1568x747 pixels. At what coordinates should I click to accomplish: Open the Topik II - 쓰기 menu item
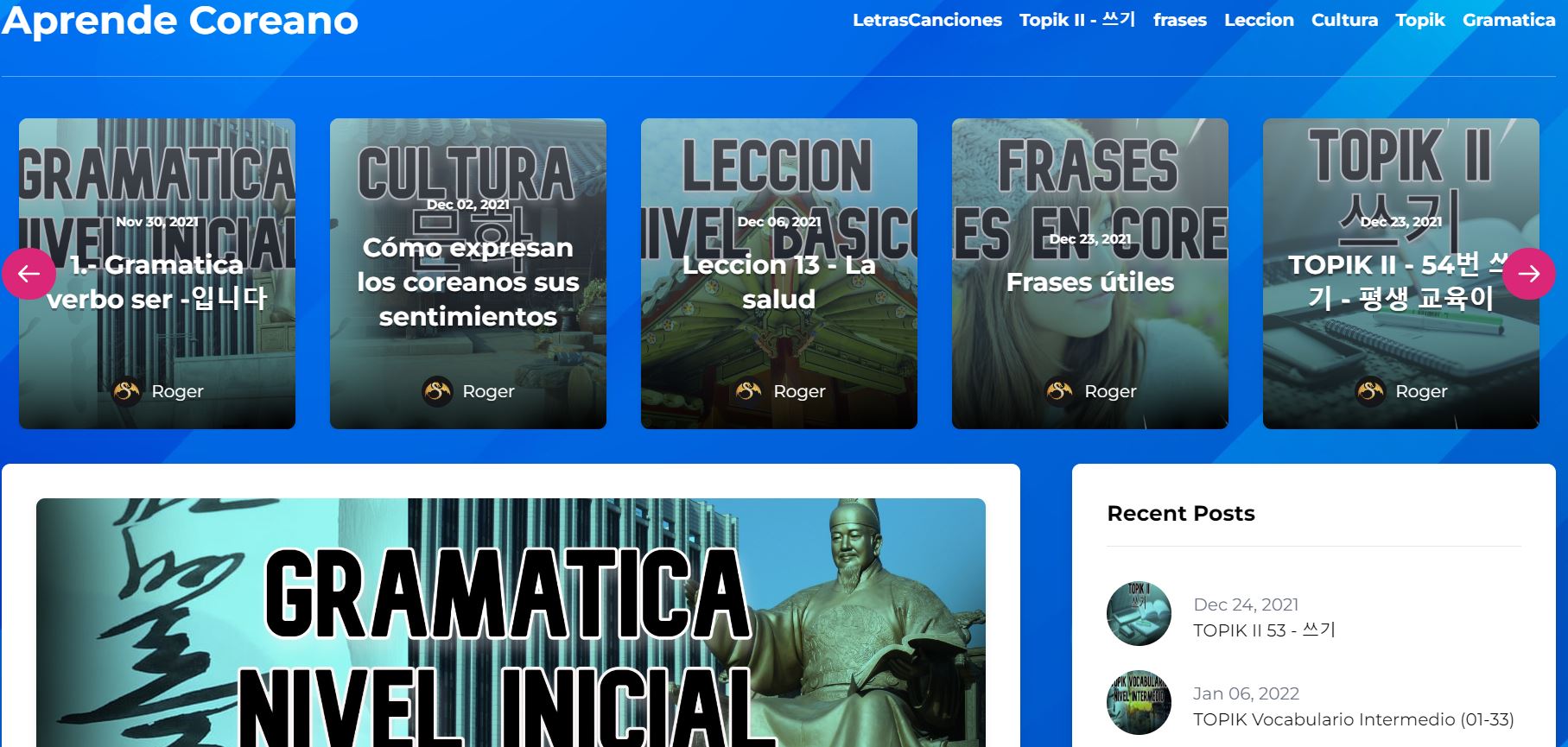(x=1077, y=20)
